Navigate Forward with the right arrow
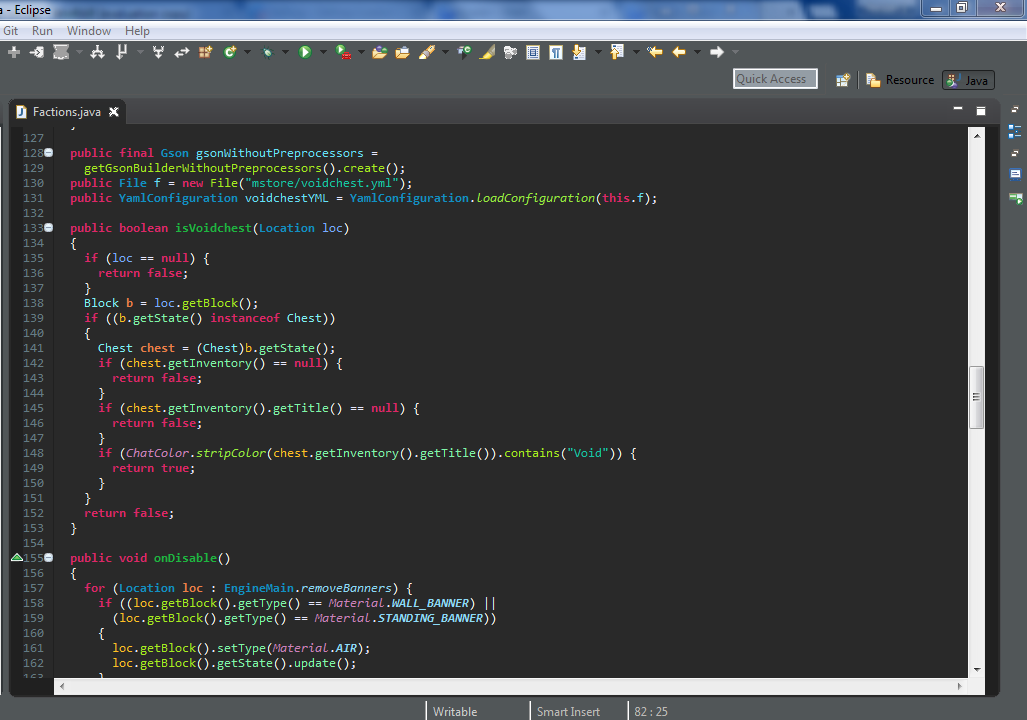 (717, 52)
